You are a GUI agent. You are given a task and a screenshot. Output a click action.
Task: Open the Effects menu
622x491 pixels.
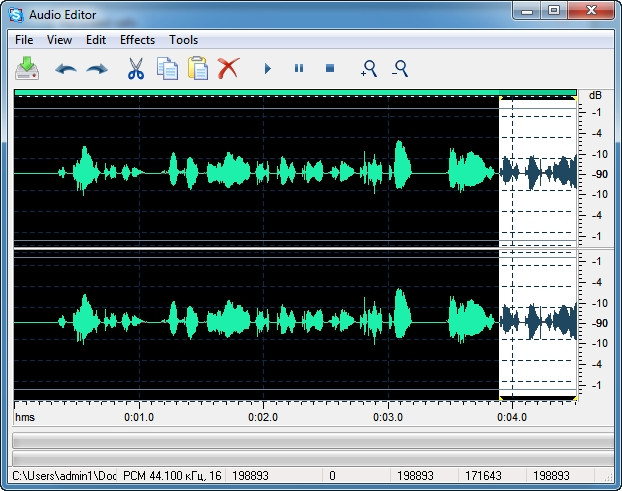(x=137, y=40)
